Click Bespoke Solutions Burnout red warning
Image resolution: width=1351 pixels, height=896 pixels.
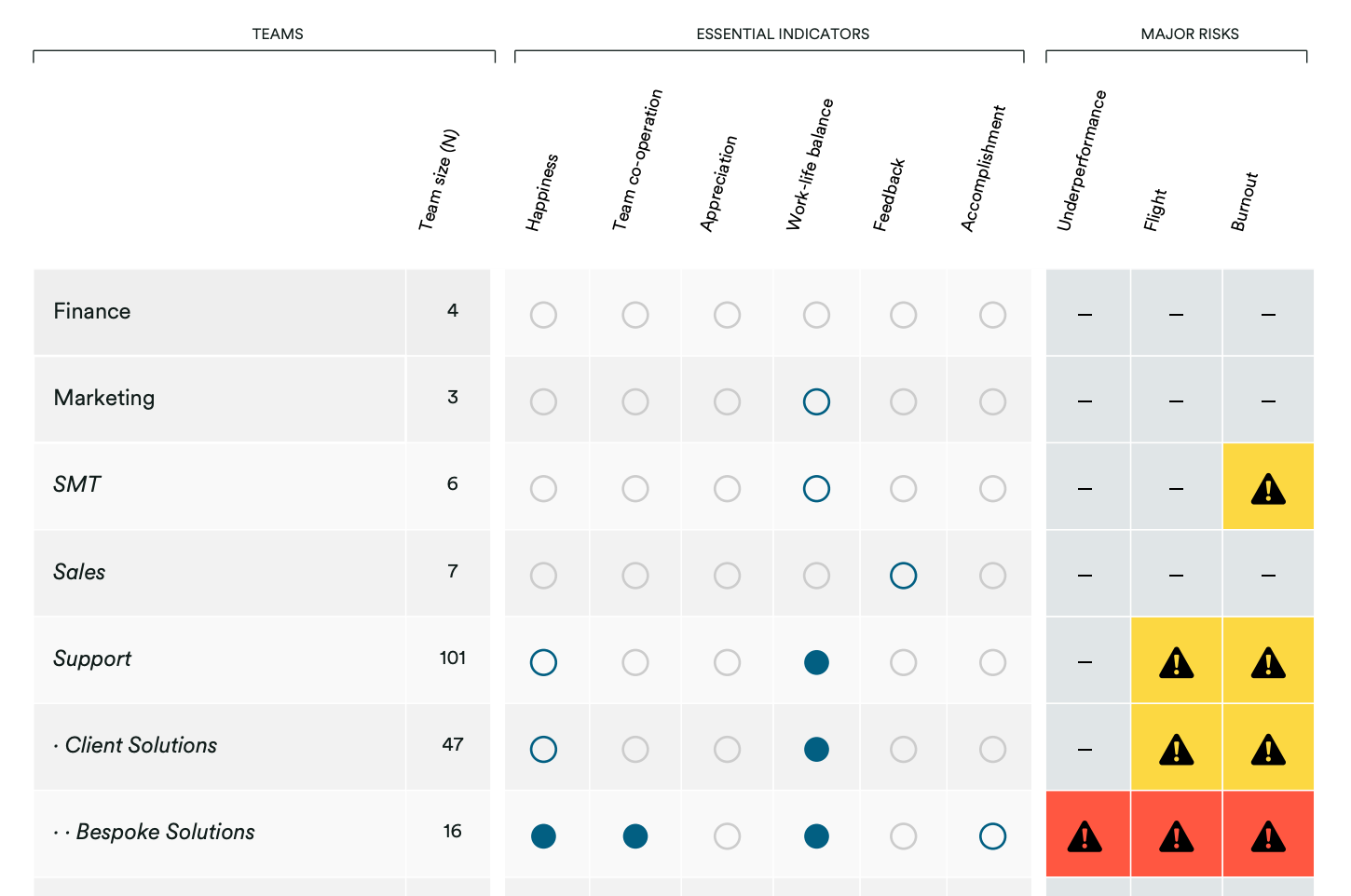1268,836
